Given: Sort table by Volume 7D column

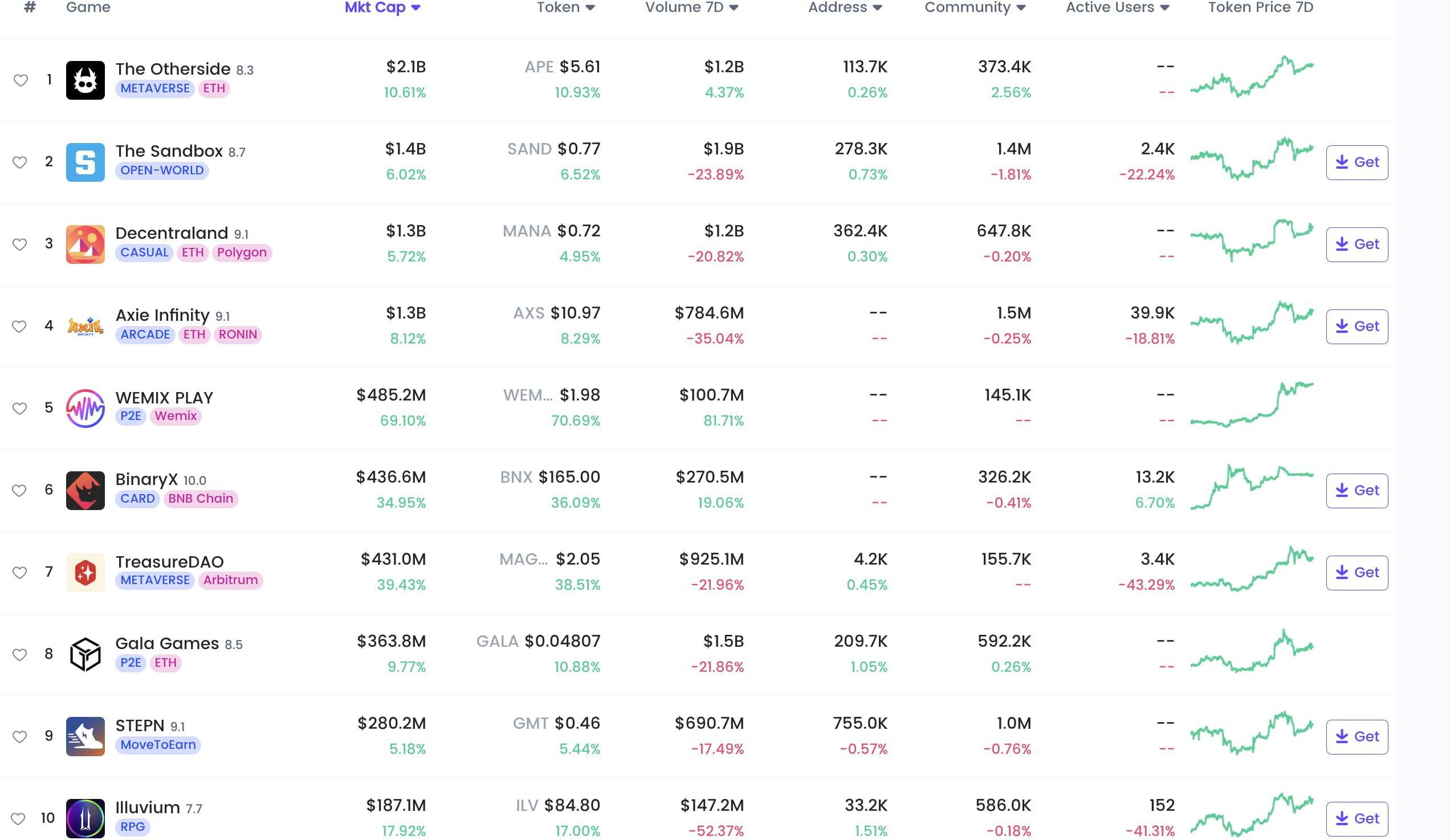Looking at the screenshot, I should point(691,7).
